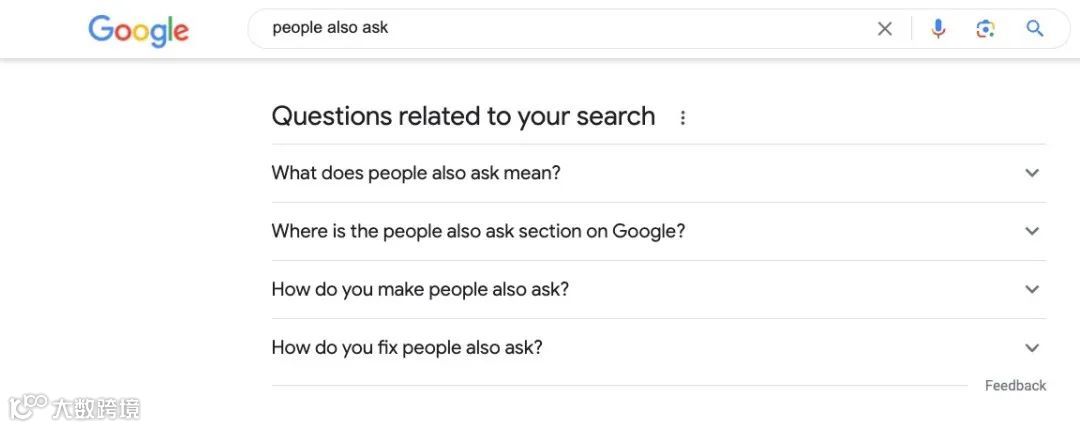This screenshot has width=1080, height=428.
Task: Click the watermark logo icon at bottom-left
Action: tap(28, 407)
